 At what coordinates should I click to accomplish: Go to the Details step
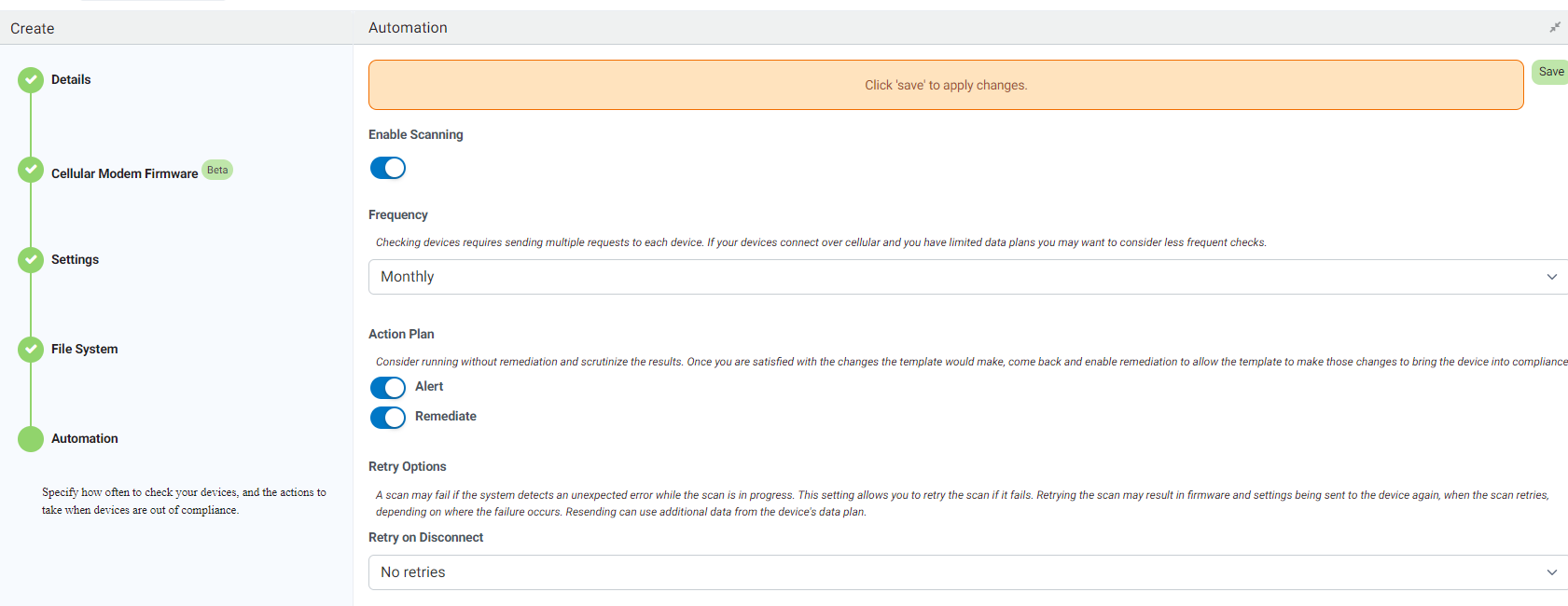[71, 79]
